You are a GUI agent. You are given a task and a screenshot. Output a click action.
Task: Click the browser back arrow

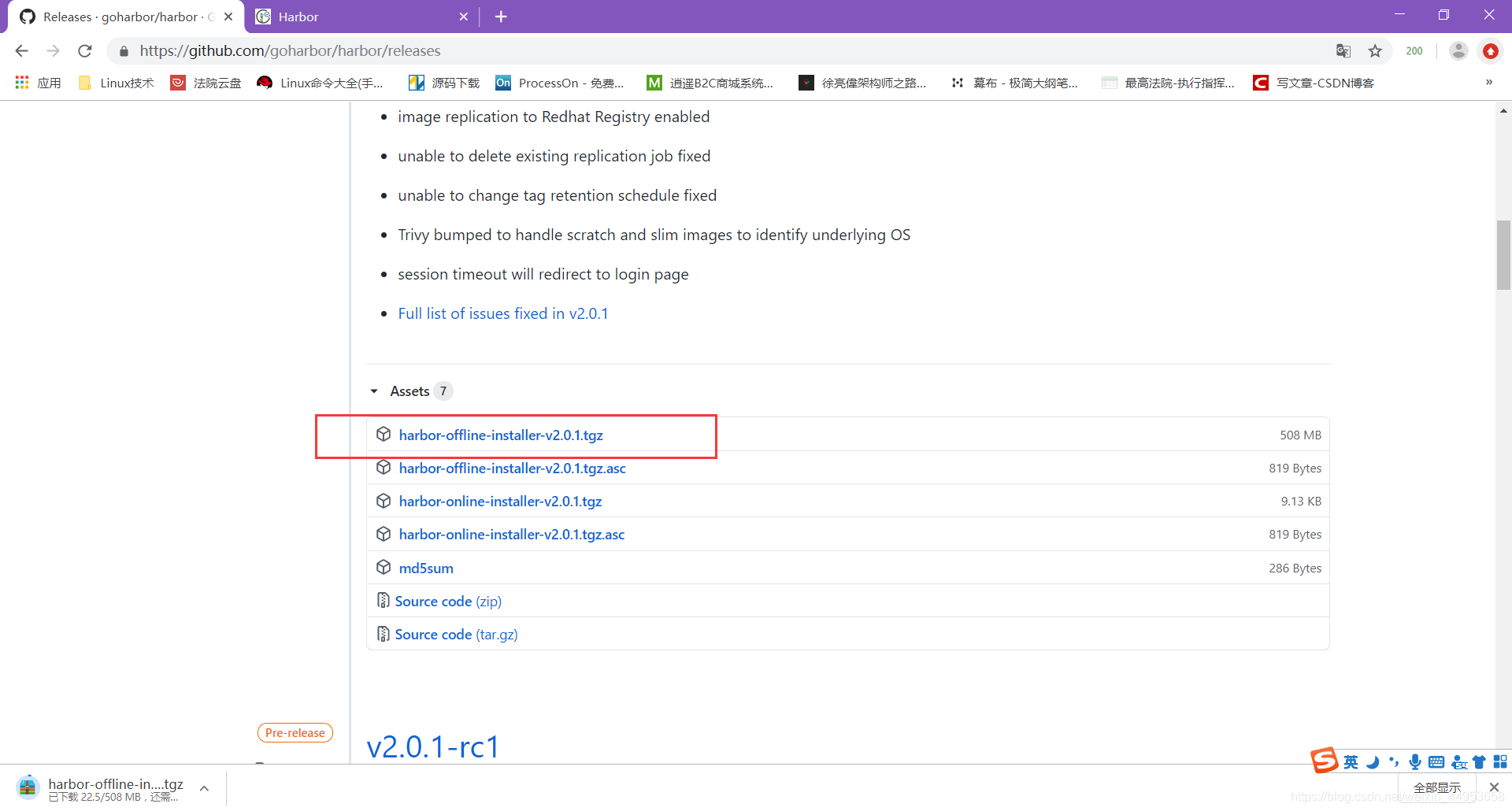(21, 51)
